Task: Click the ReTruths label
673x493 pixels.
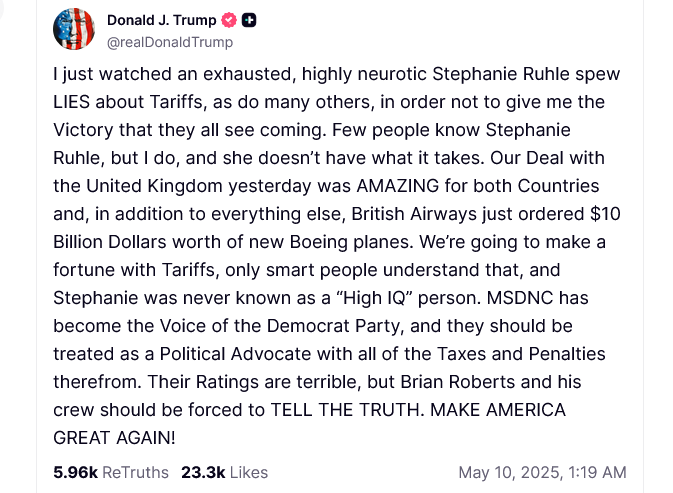Action: point(135,472)
